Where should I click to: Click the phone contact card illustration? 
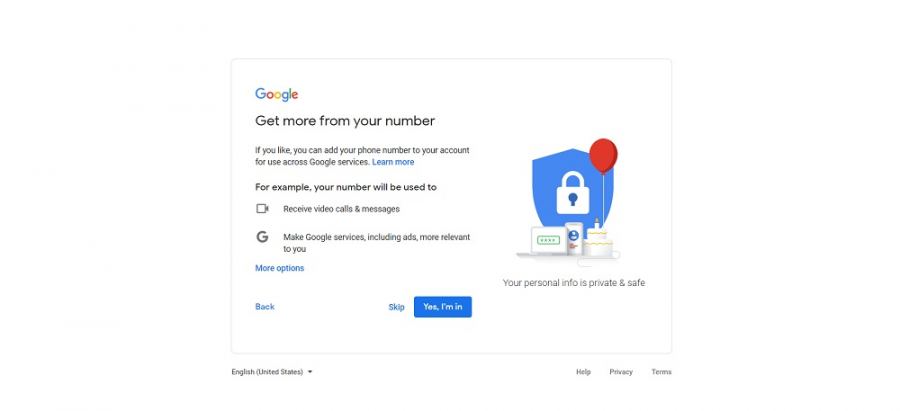click(x=574, y=239)
